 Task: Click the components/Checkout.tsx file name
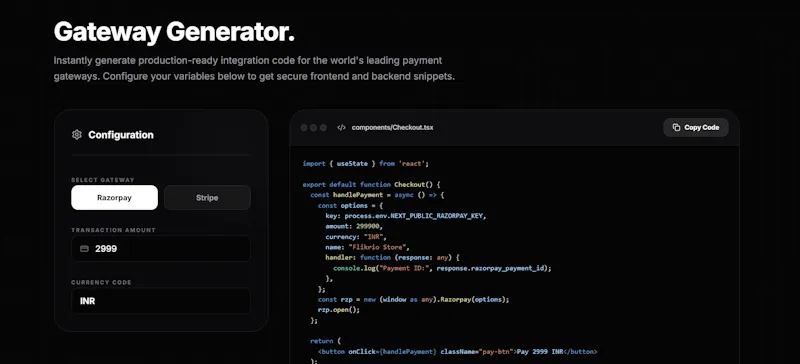(392, 128)
